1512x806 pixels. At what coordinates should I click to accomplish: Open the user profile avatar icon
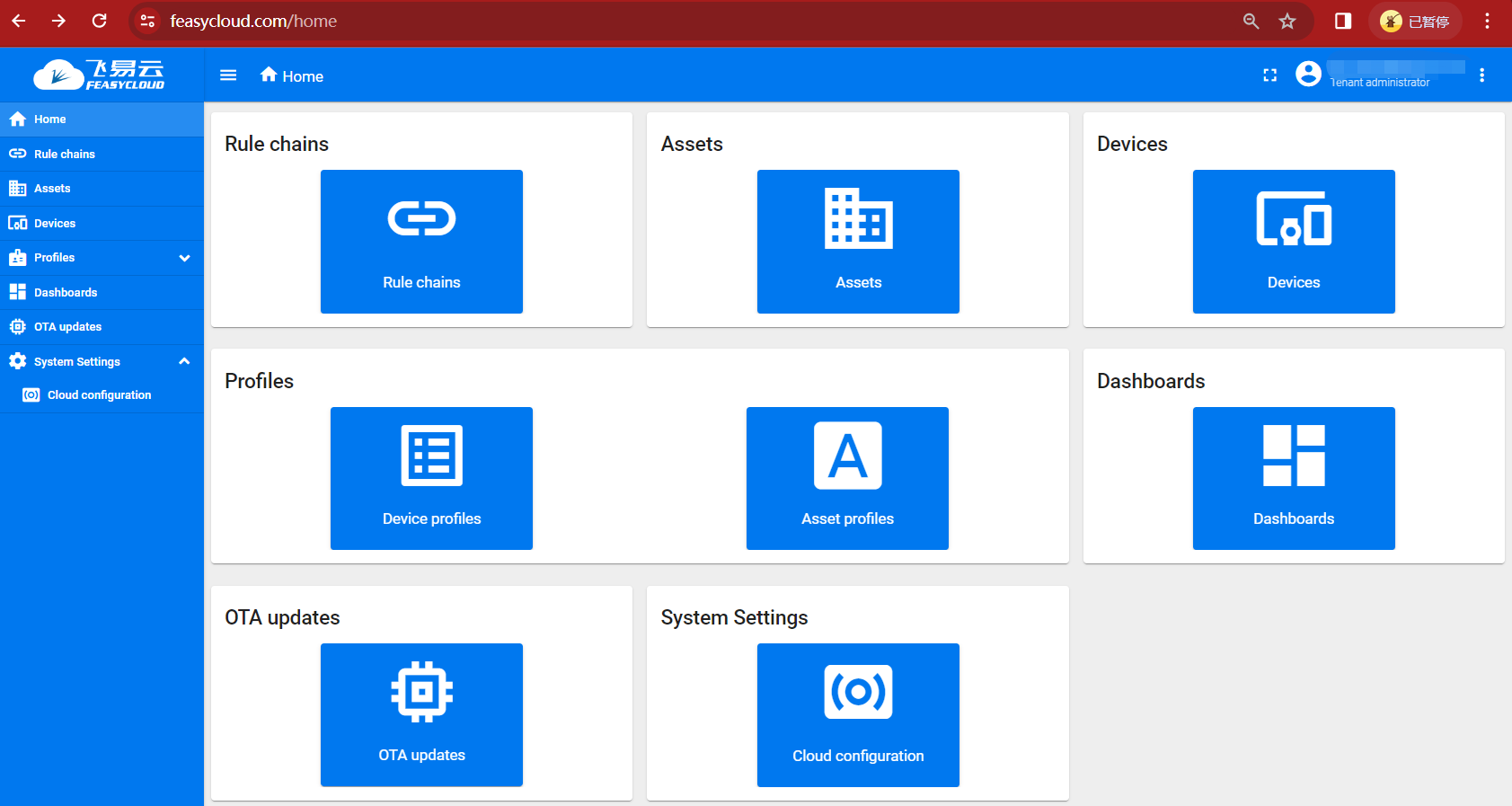pyautogui.click(x=1308, y=74)
